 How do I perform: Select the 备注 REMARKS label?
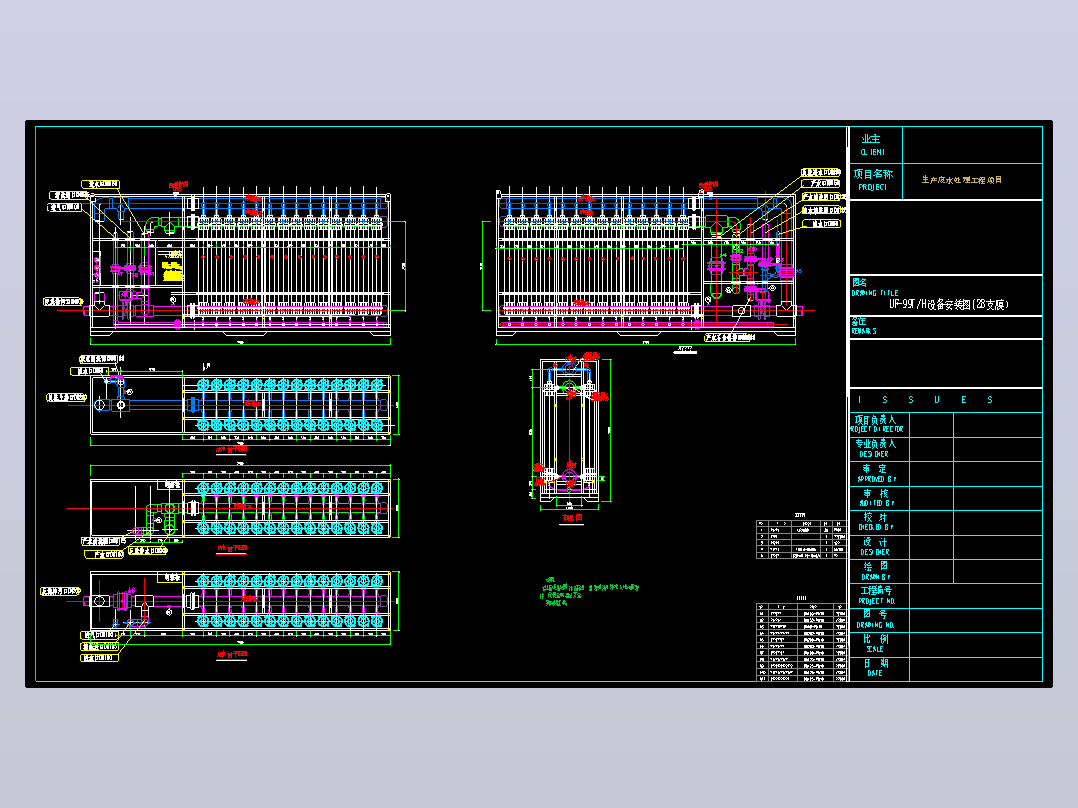[864, 326]
